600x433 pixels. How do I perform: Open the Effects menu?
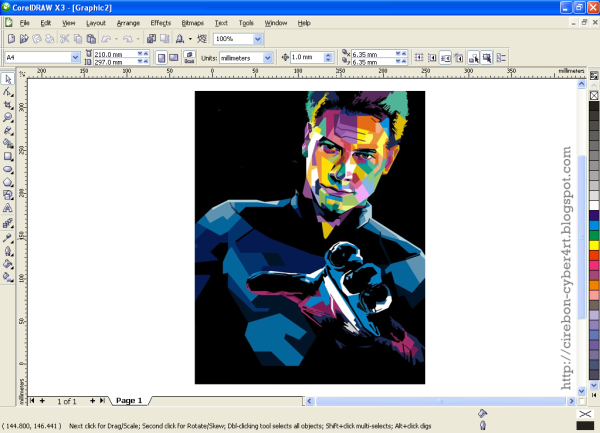click(161, 23)
